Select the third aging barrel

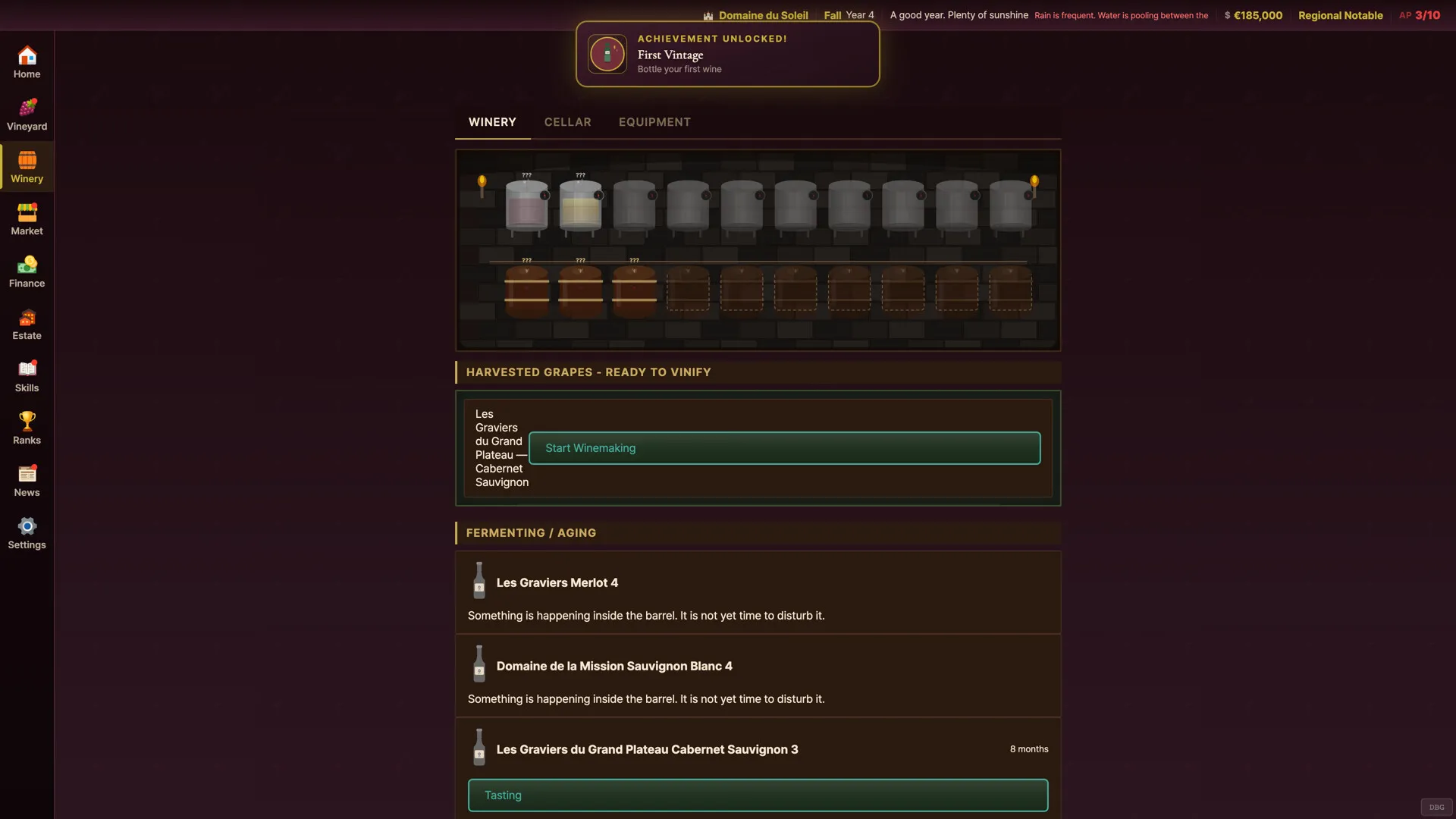pos(634,290)
